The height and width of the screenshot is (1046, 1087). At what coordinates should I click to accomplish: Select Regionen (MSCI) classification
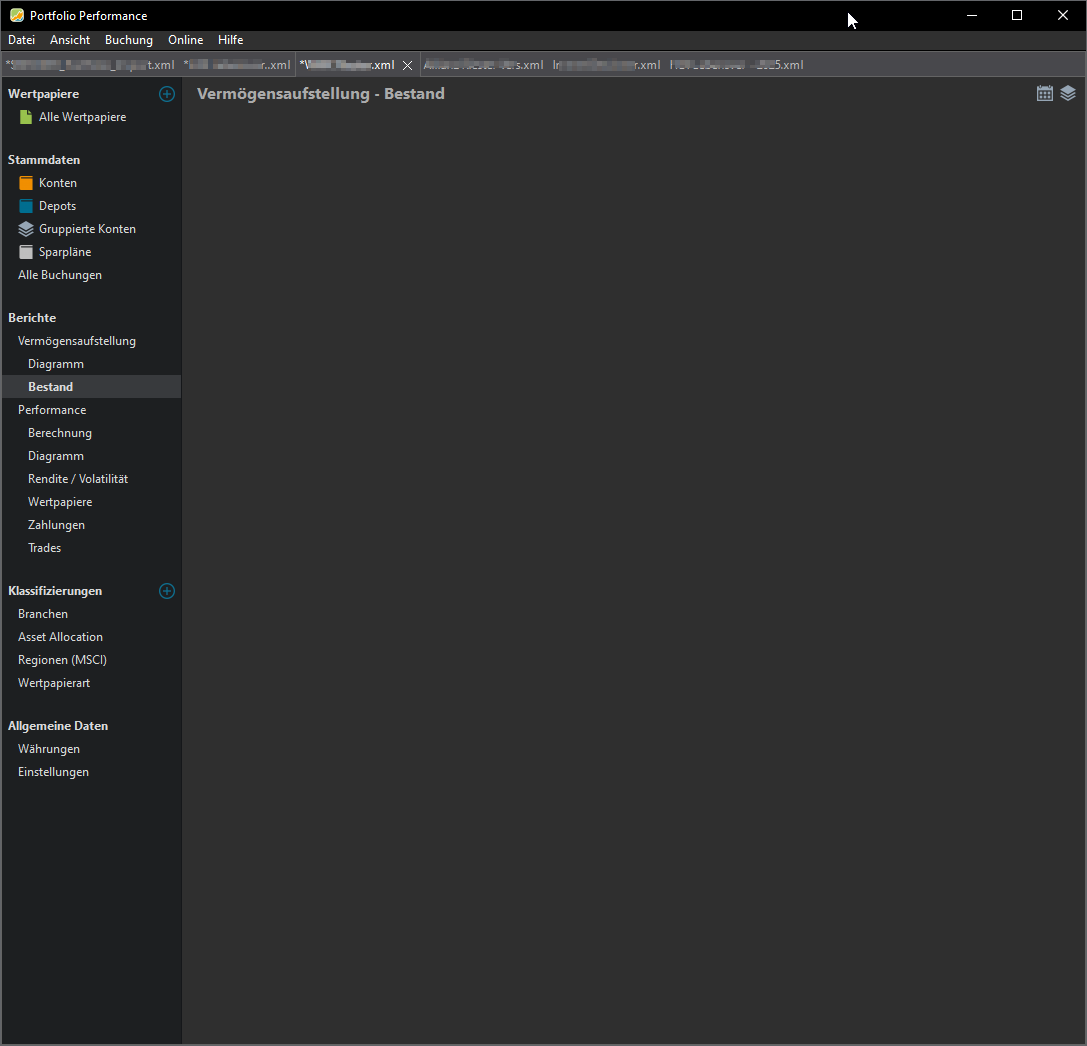(62, 660)
